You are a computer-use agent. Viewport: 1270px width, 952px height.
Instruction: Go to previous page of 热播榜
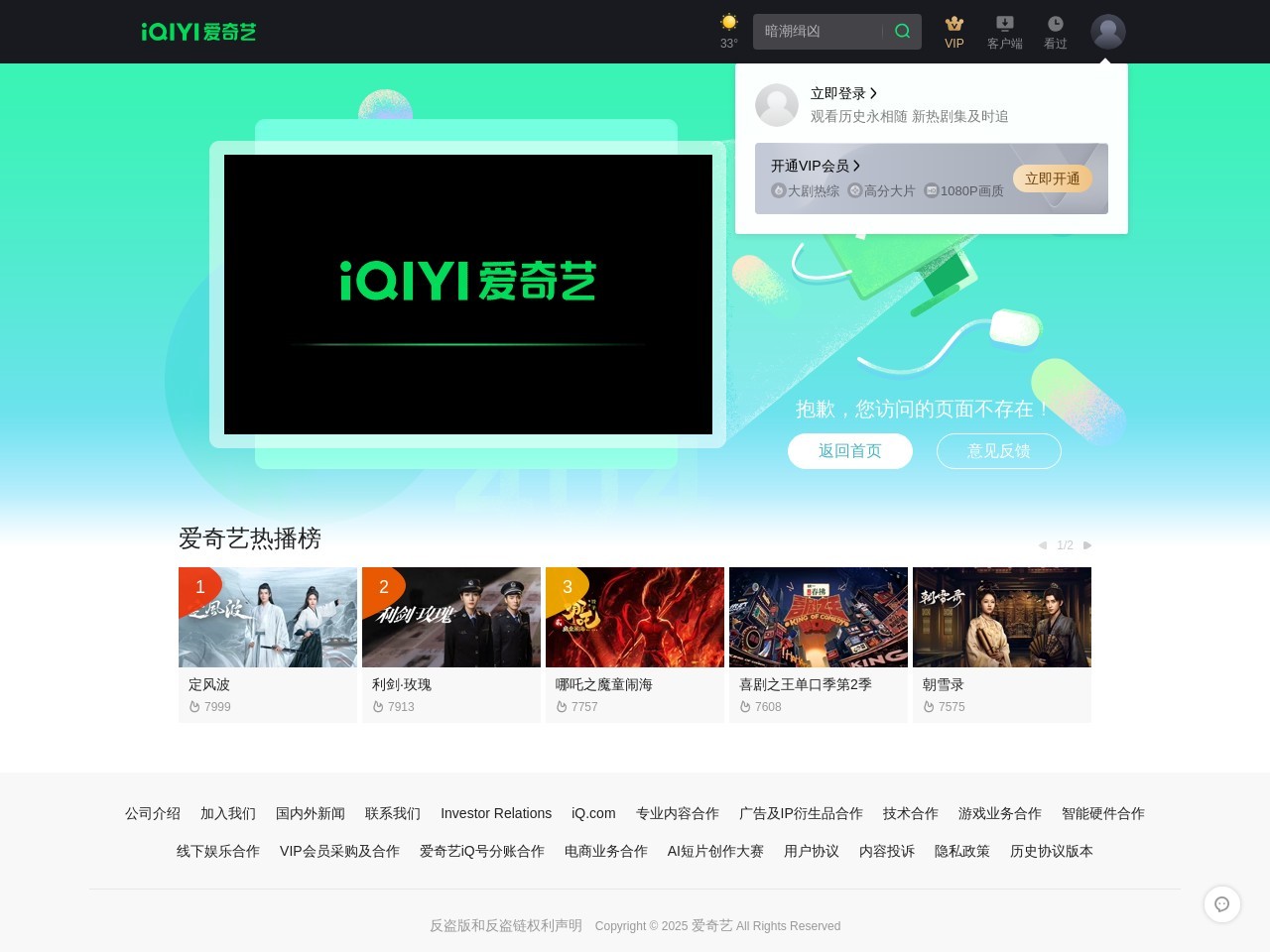1042,545
